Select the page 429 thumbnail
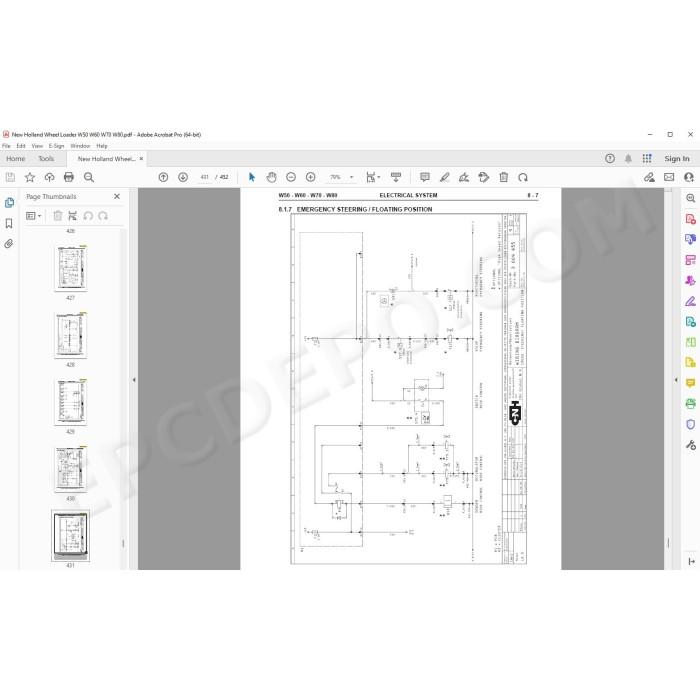 [71, 402]
